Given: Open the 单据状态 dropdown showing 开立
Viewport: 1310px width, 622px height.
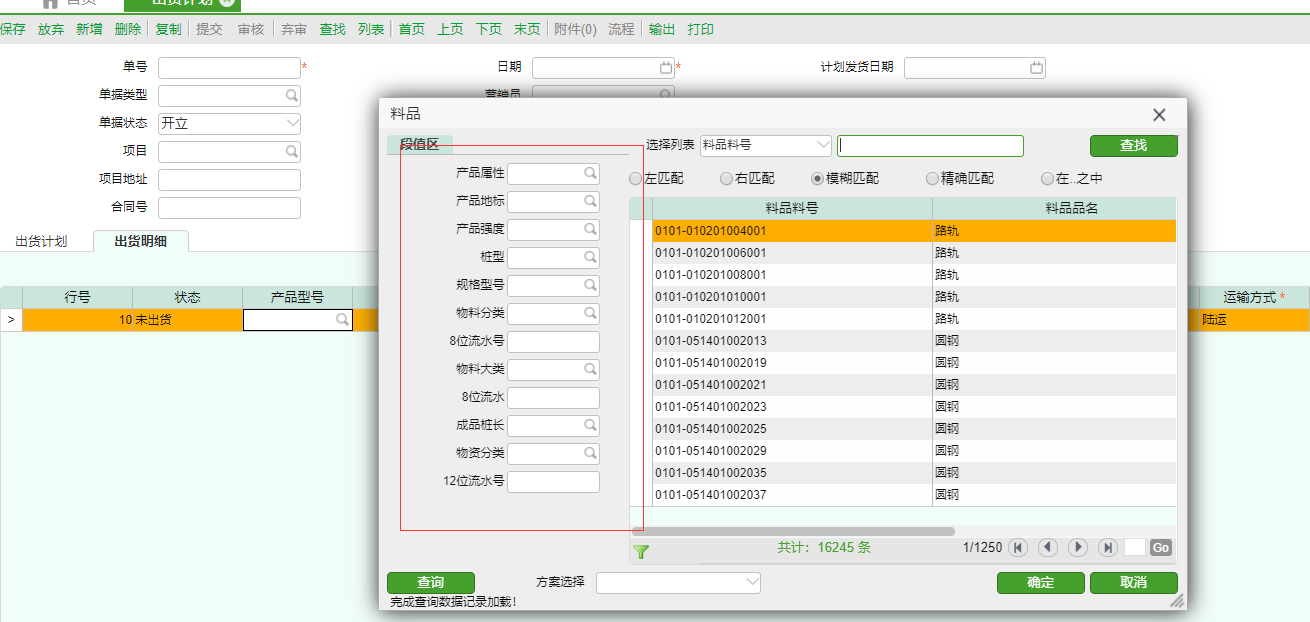Looking at the screenshot, I should click(293, 123).
